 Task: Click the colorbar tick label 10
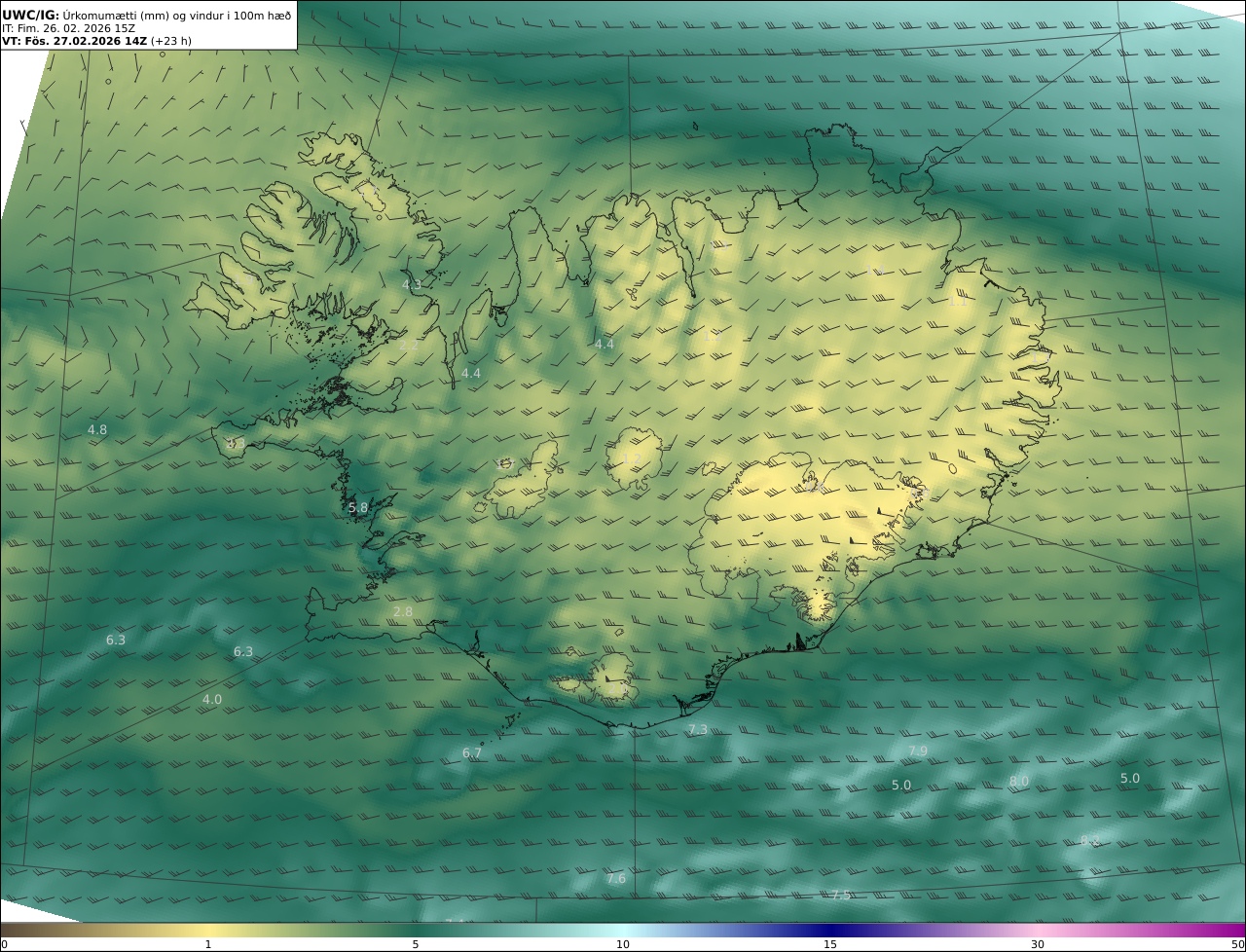pos(623,944)
